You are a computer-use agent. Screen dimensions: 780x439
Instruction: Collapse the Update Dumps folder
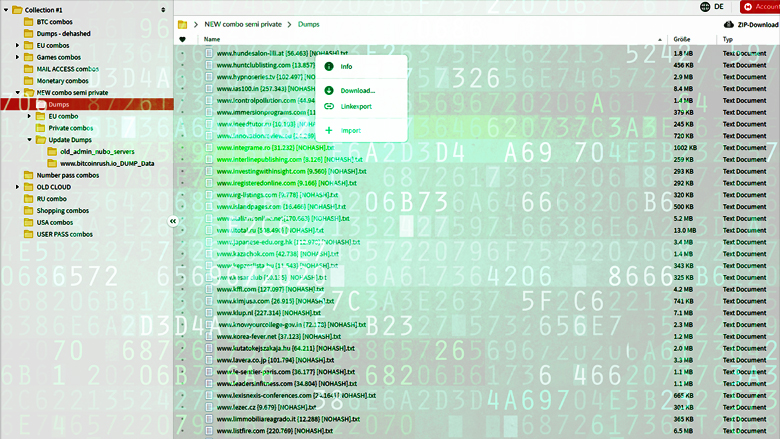29,139
